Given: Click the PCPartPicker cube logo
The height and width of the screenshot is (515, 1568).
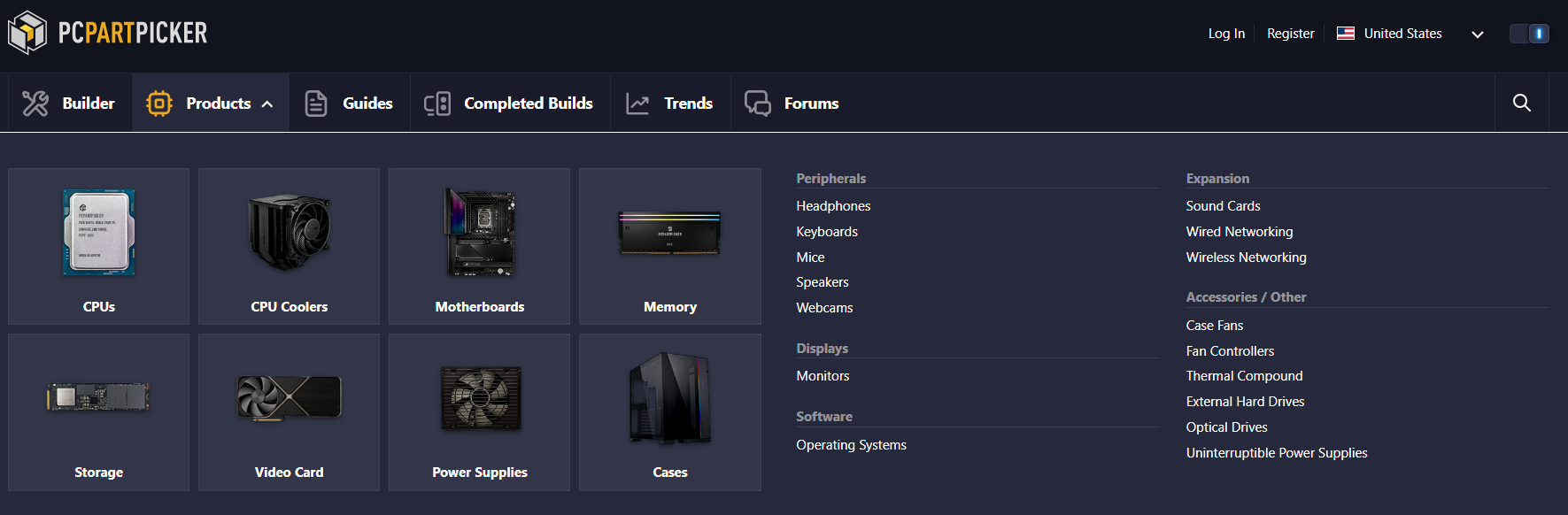Looking at the screenshot, I should point(27,33).
